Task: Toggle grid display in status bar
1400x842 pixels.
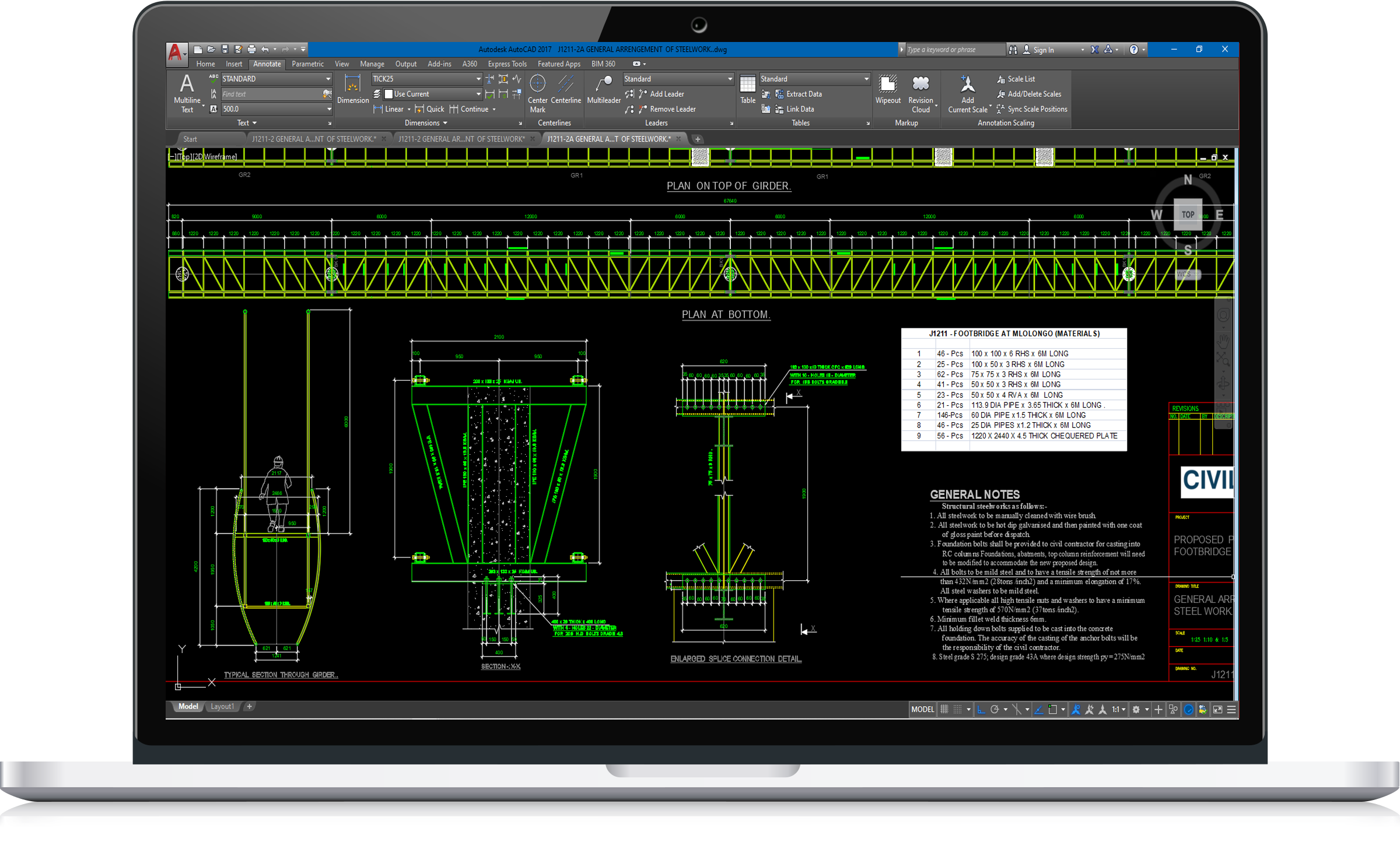Action: click(944, 710)
